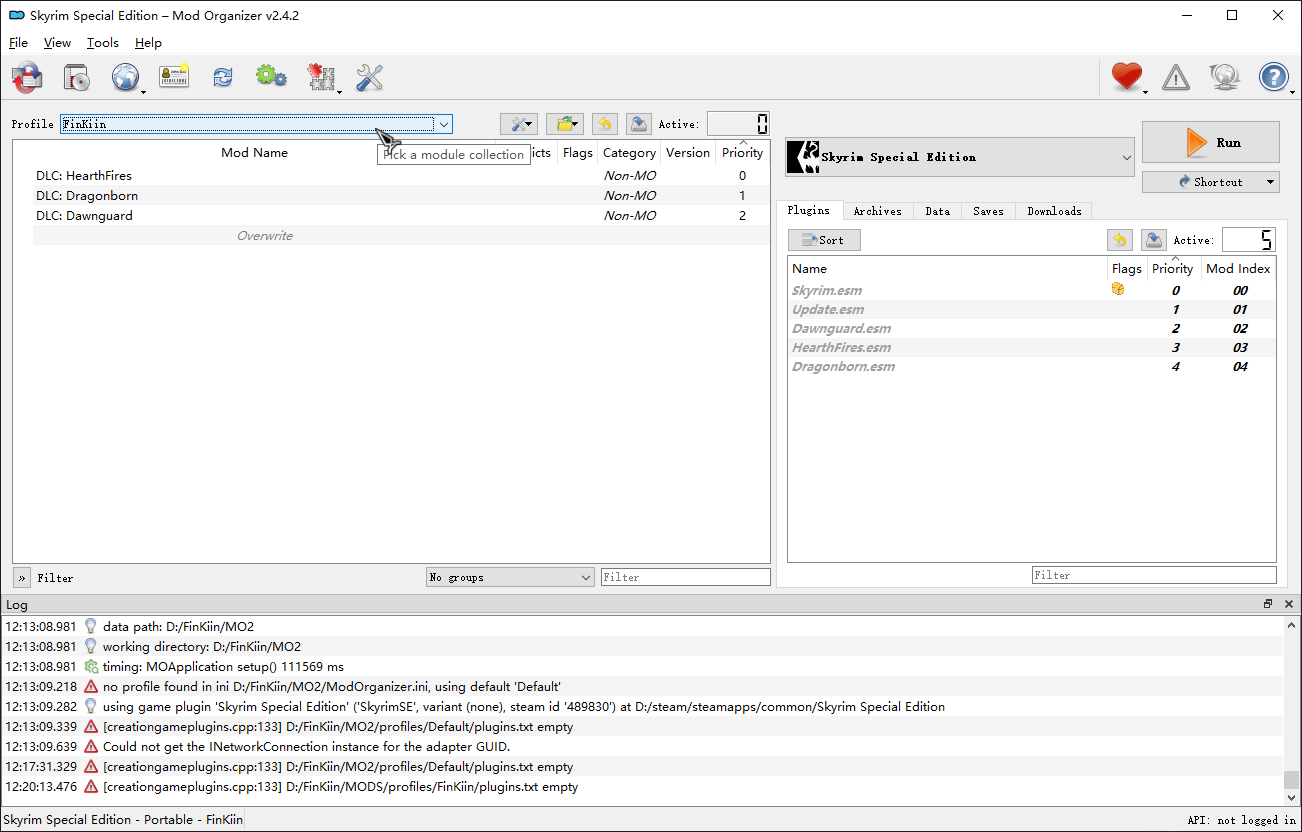Click the Update globe icon

point(1224,77)
